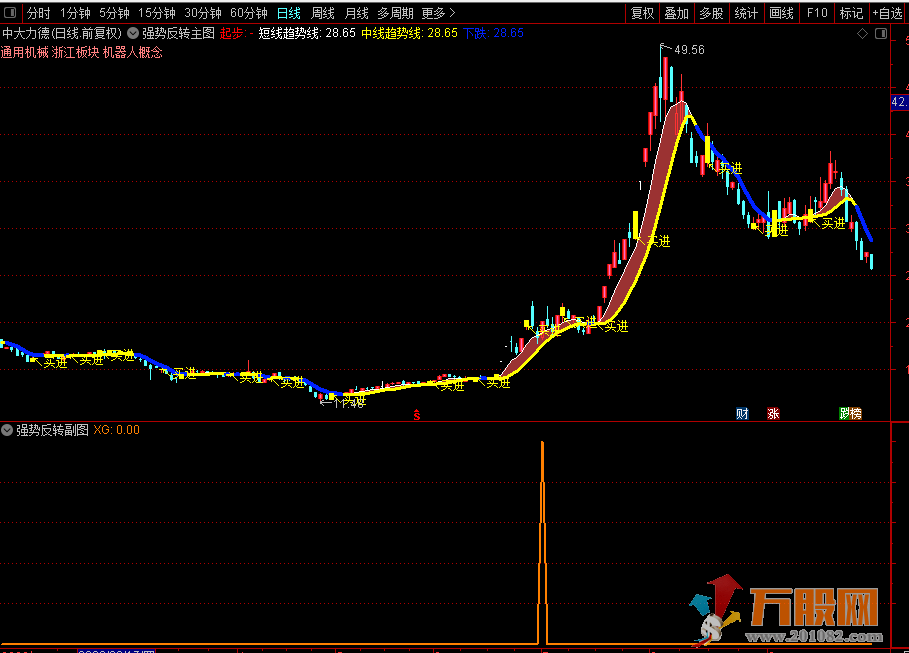Click the 短线趋势线: 28.65 indicator value

307,33
